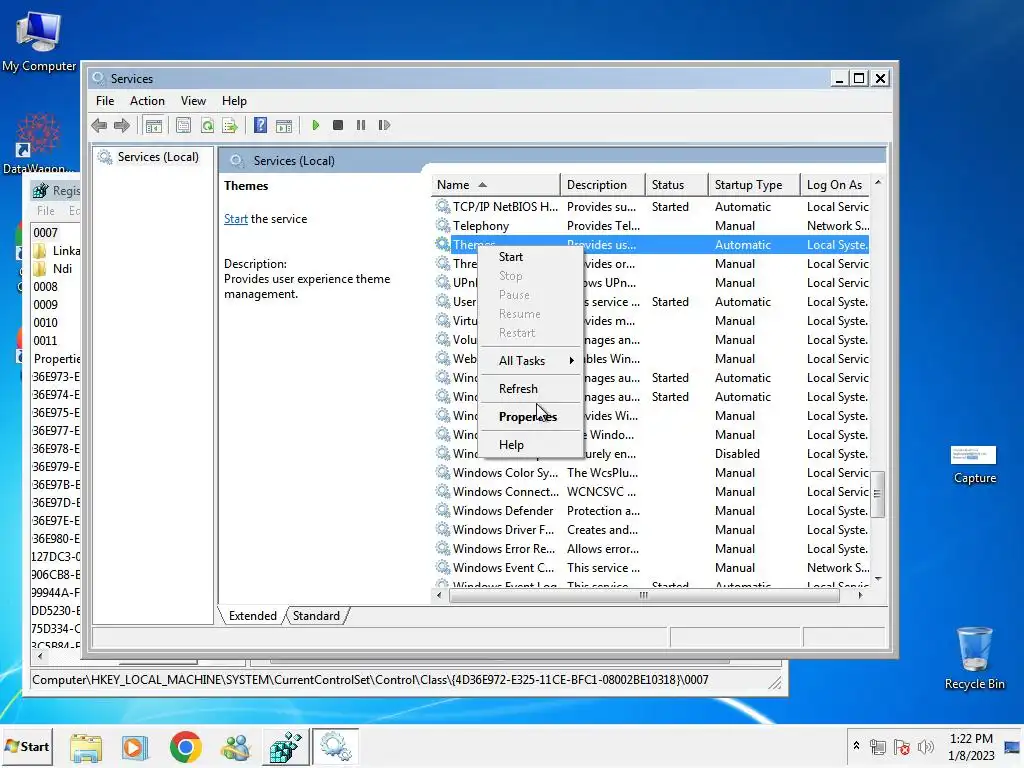The image size is (1024, 768).
Task: Click the horizontal scrollbar thumb in the services list
Action: (x=644, y=595)
